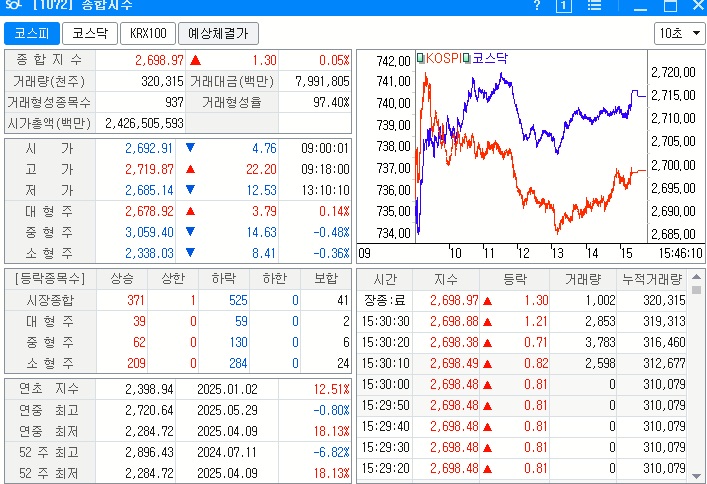Select the 종합지수 label cell
The image size is (707, 484).
[x=50, y=60]
